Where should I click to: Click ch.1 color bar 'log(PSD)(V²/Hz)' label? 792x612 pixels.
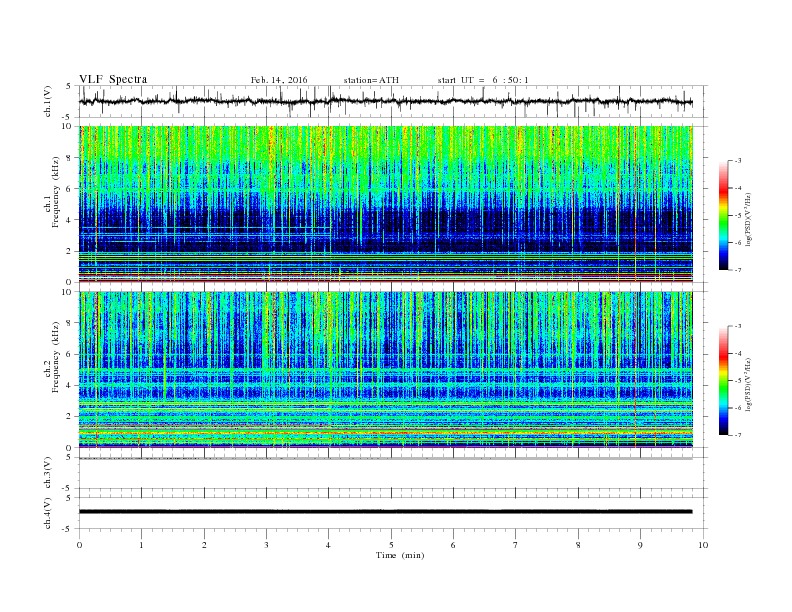(750, 220)
